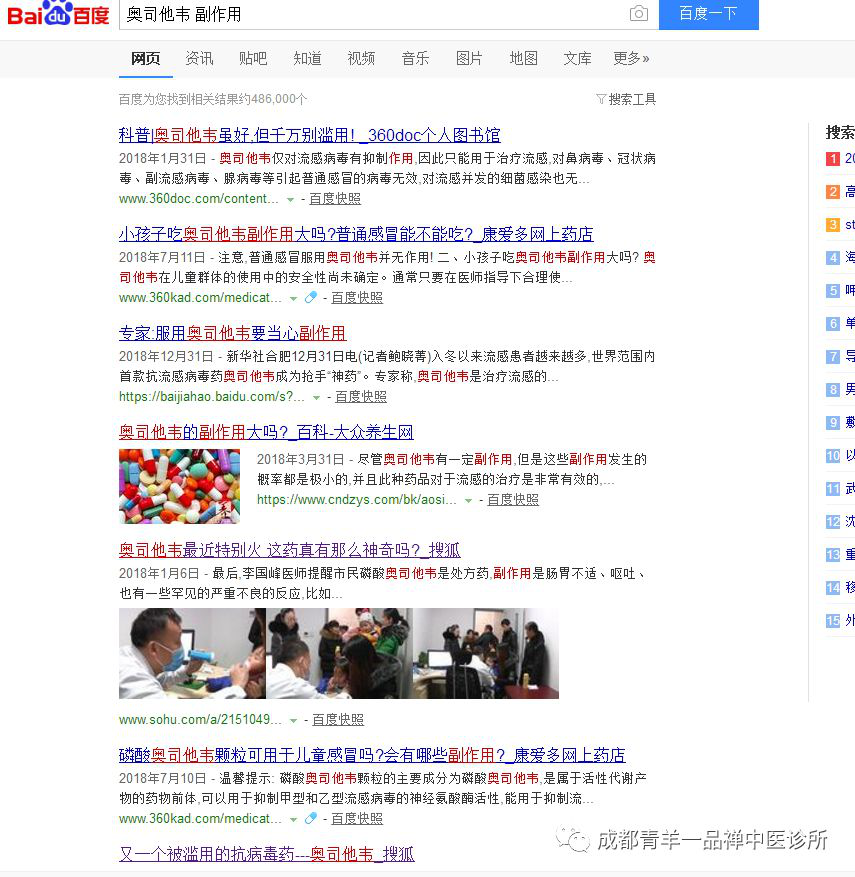Open result 科普|奥司他韦虽好,但千万别滥用 360doc

(309, 135)
